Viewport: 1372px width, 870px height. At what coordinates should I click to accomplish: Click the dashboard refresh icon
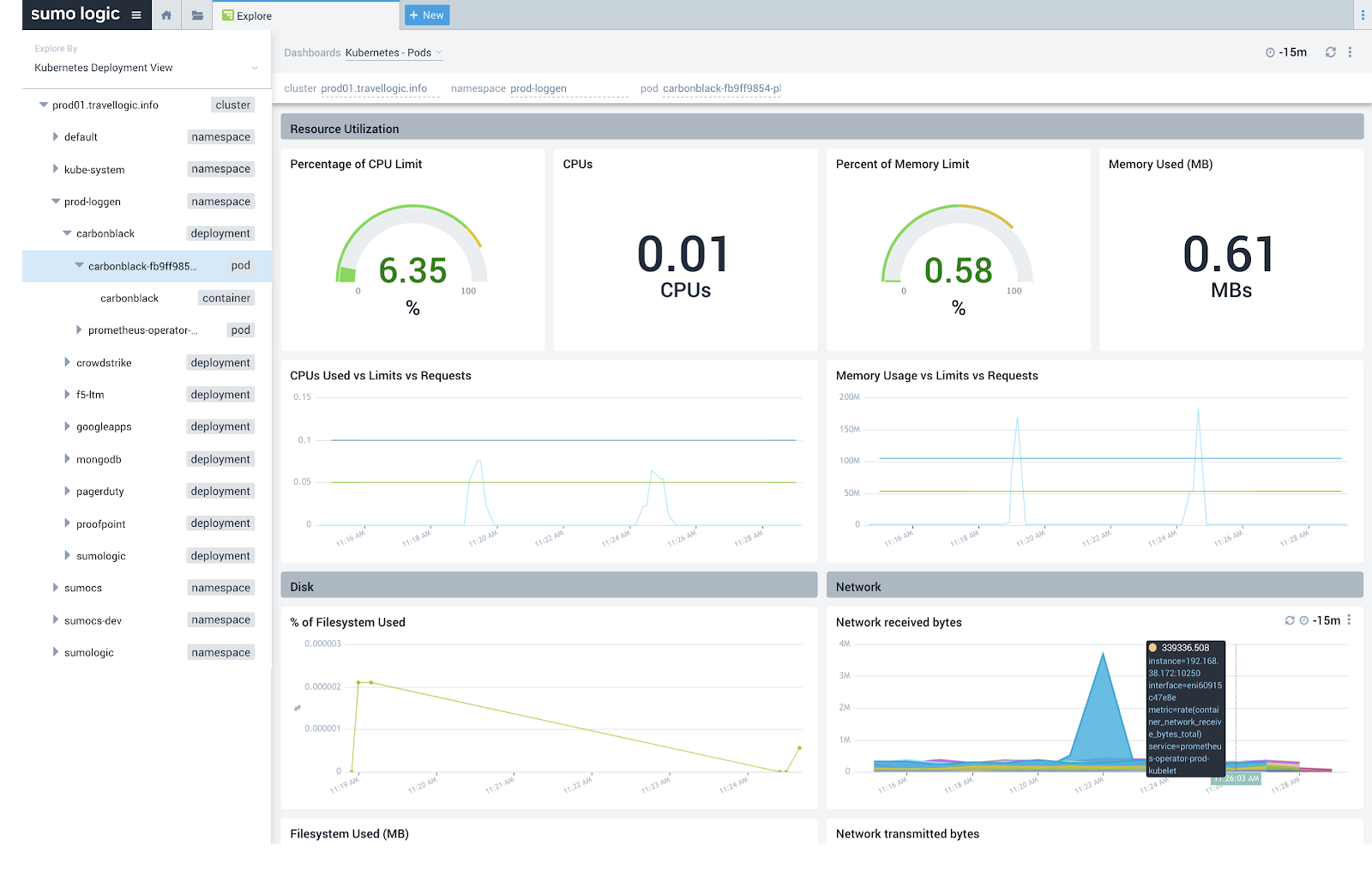click(1331, 52)
